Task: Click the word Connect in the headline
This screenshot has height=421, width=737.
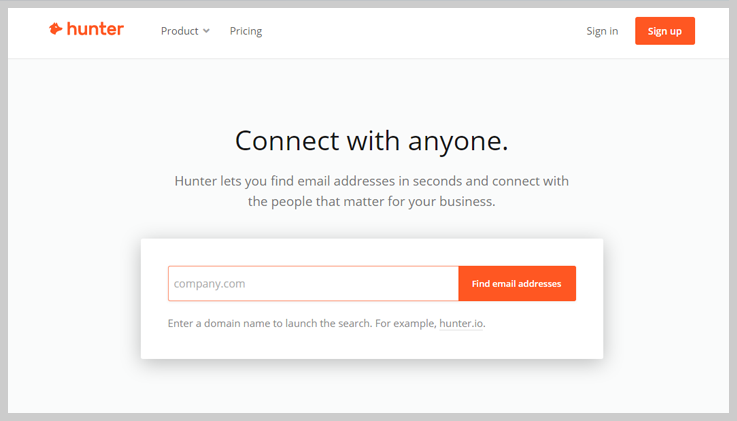Action: click(x=287, y=140)
